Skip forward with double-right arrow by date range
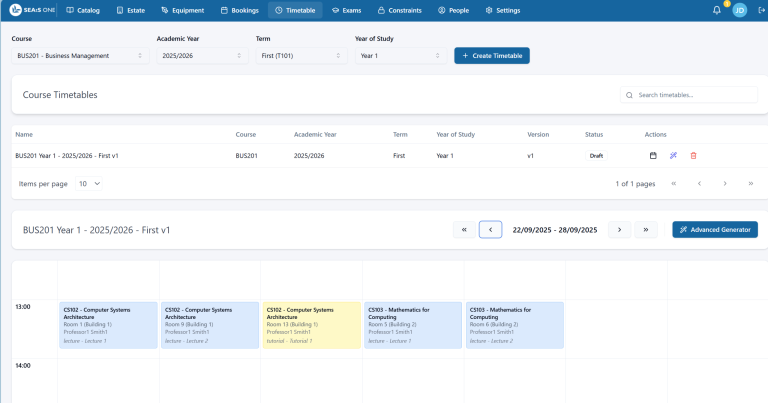 pos(646,230)
